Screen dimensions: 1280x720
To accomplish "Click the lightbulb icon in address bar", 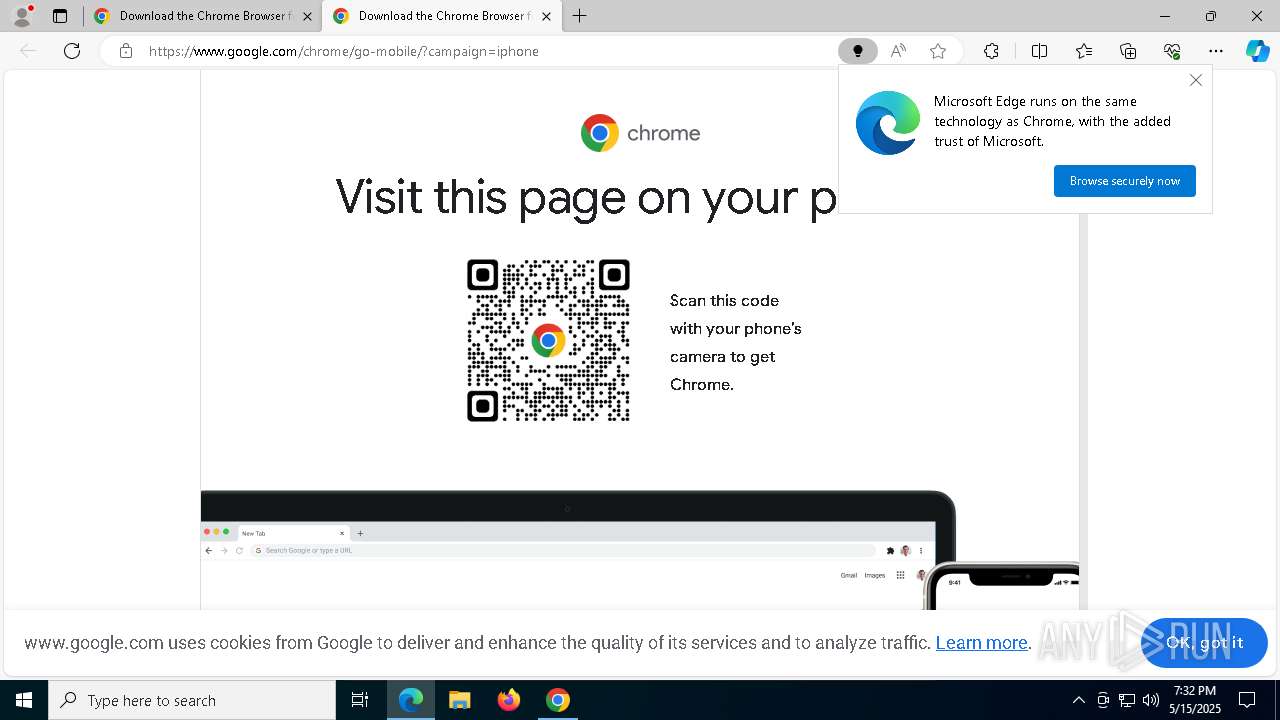I will pyautogui.click(x=857, y=51).
